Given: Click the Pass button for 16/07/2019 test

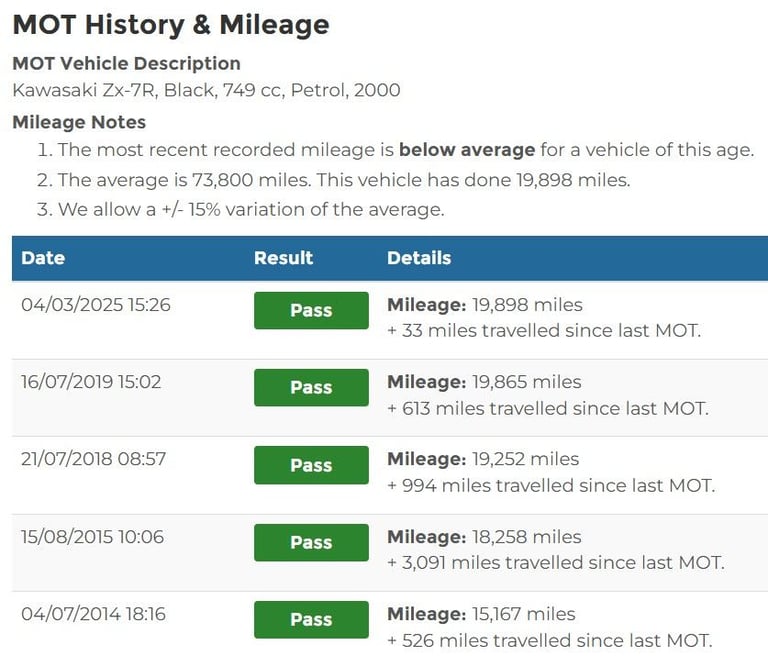Looking at the screenshot, I should (x=311, y=387).
